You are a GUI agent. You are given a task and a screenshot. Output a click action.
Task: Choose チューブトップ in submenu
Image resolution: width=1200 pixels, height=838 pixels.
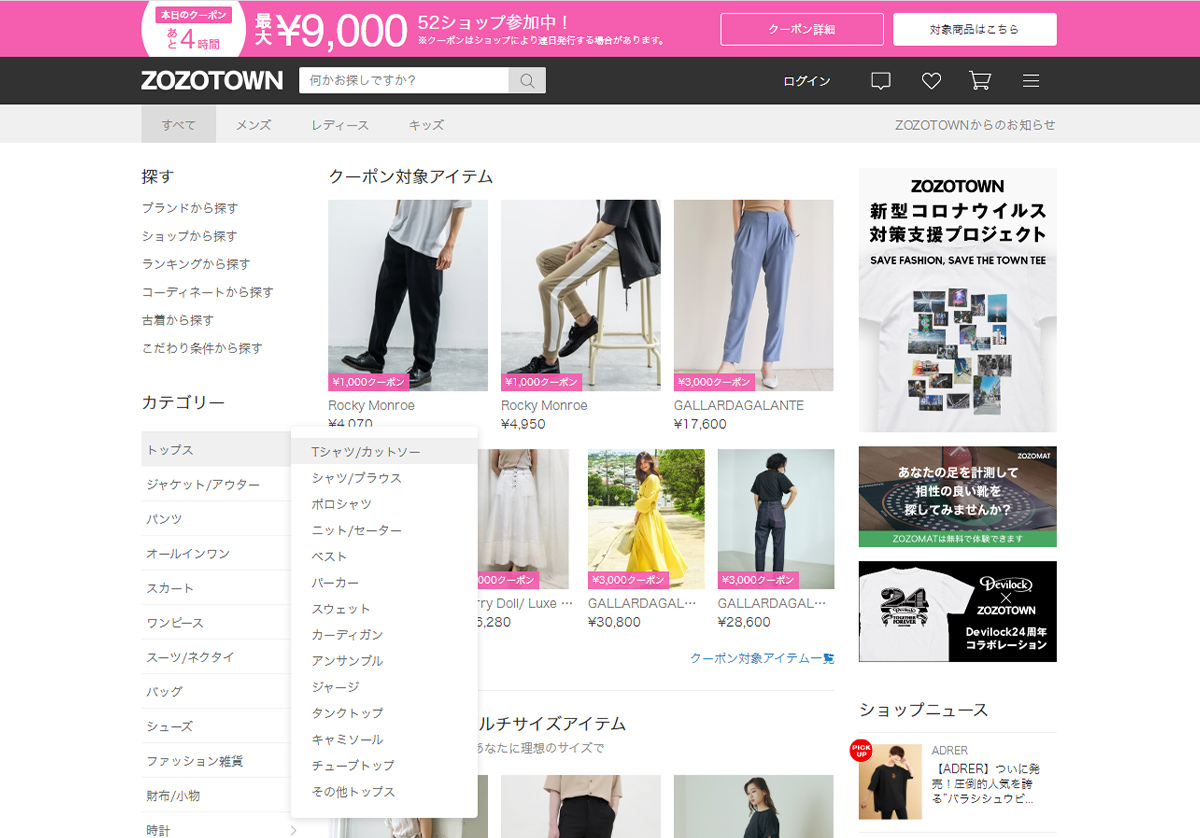tap(385, 765)
